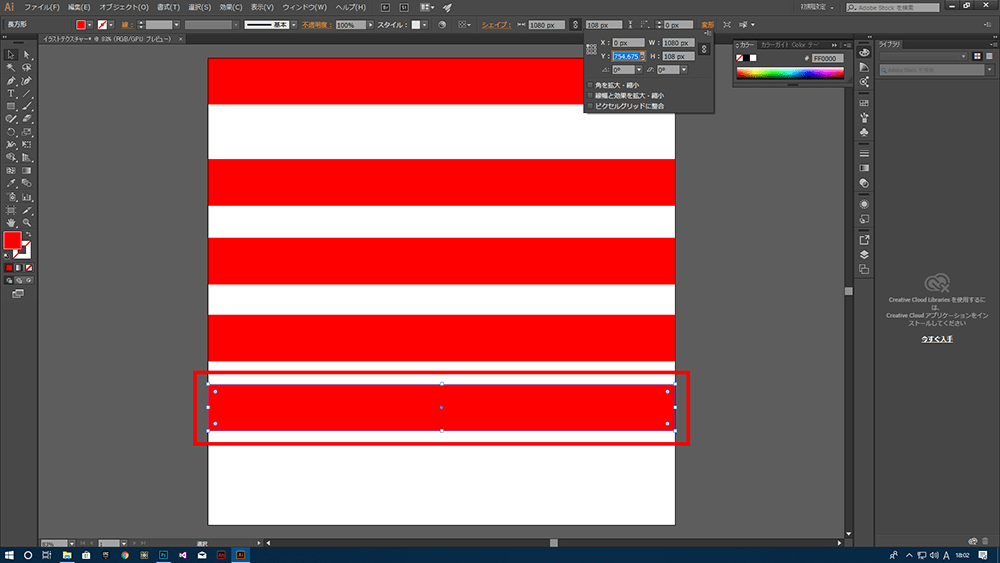1000x563 pixels.
Task: Click the white swatch in Color panel
Action: [753, 58]
